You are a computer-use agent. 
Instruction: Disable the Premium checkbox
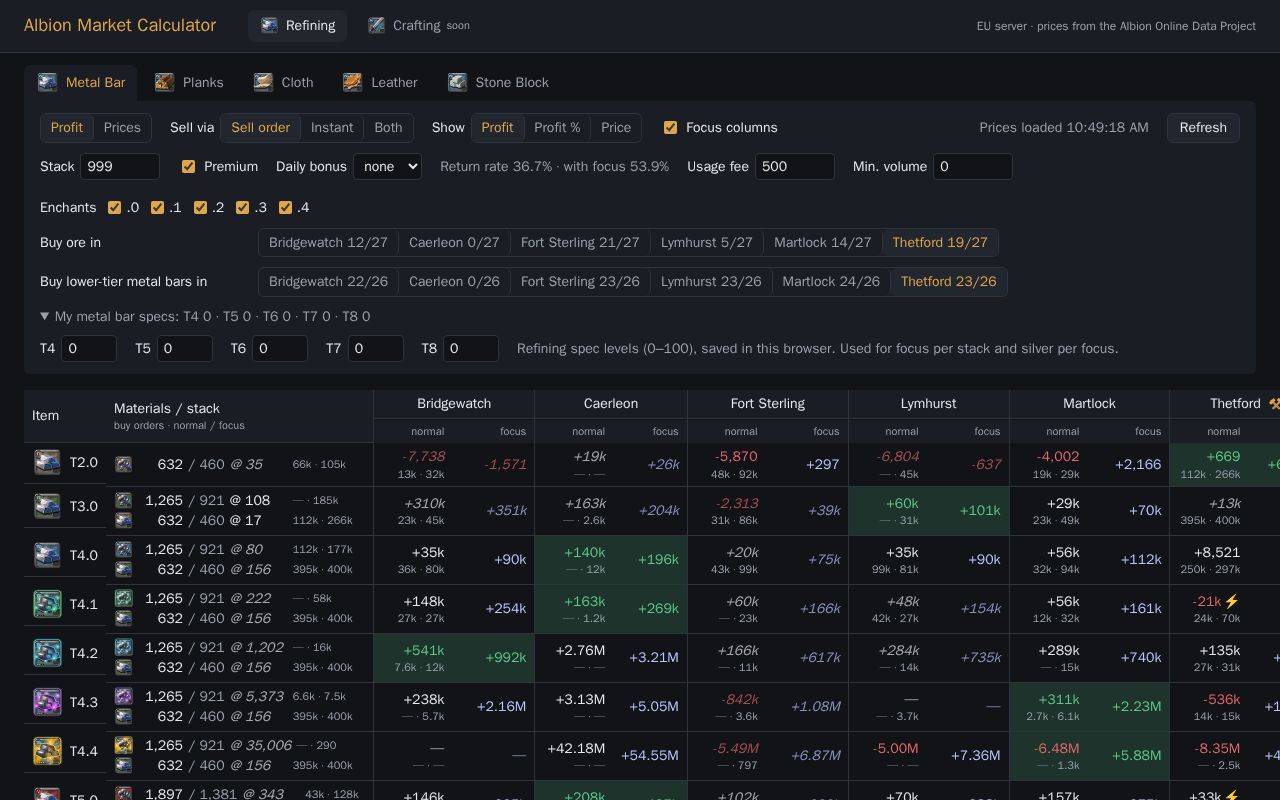click(x=188, y=166)
